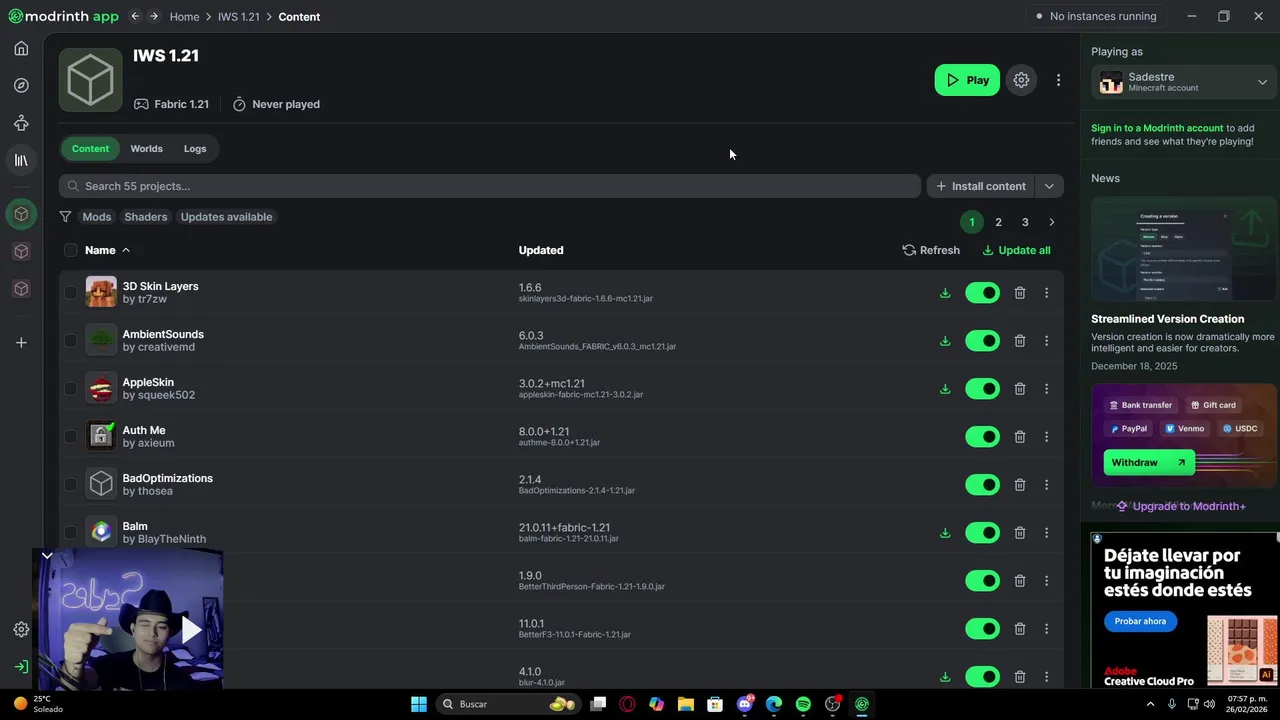Screen dimensions: 1280x720
Task: Delete the BadOptimizations mod
Action: [x=1020, y=485]
